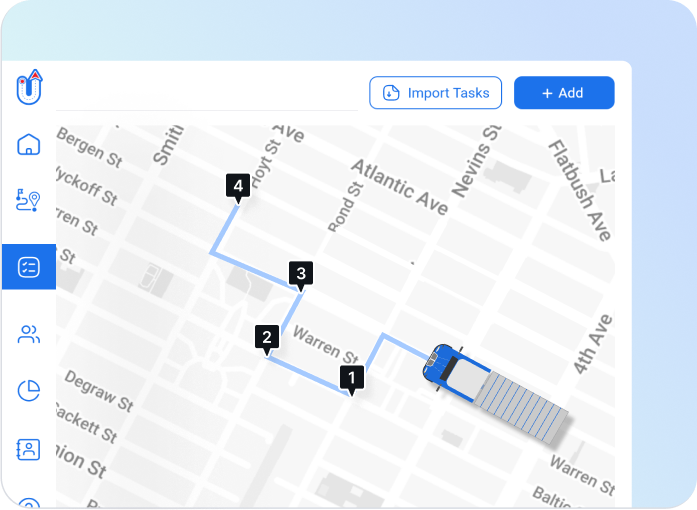Open the drivers people sidebar icon
The image size is (697, 510).
[28, 334]
